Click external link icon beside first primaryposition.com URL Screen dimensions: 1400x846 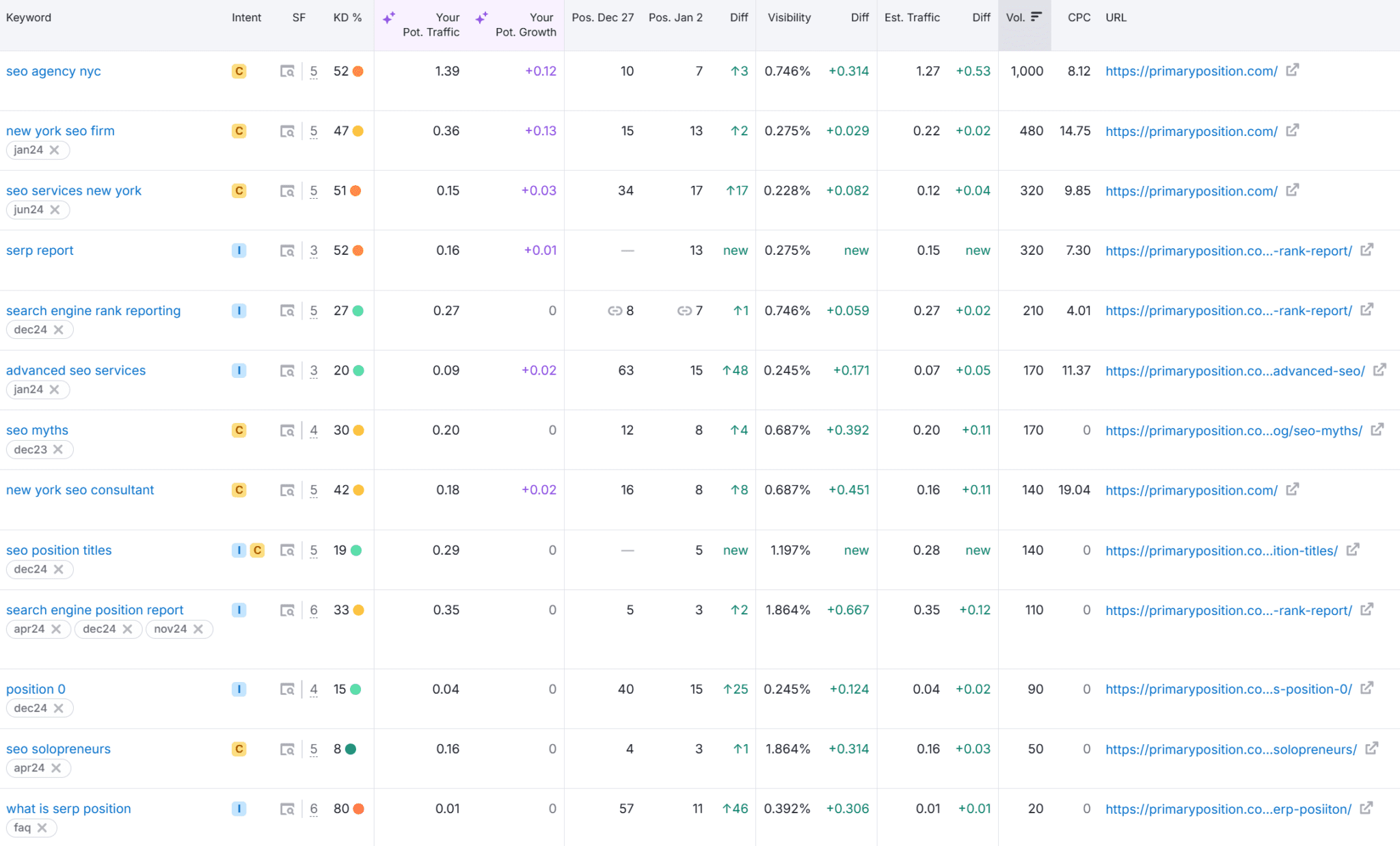pos(1293,70)
